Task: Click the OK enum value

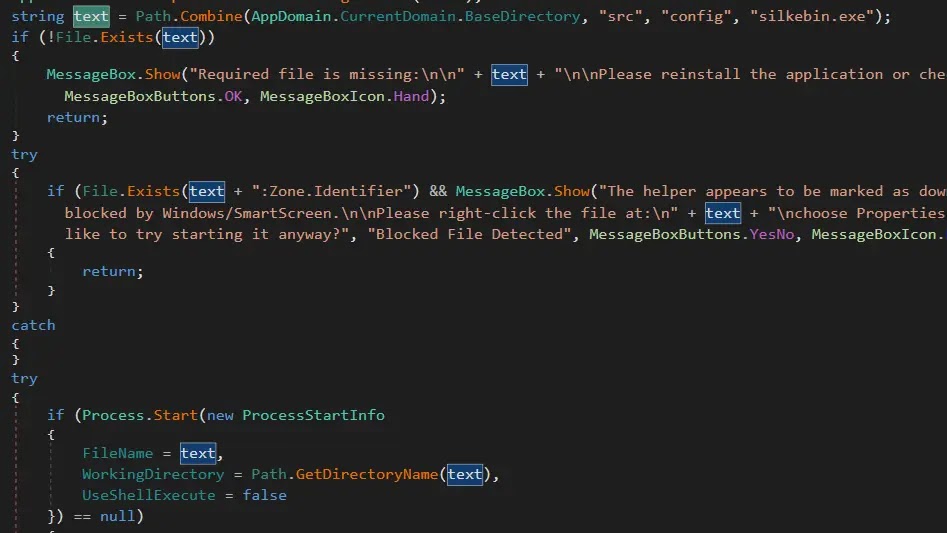Action: pos(233,96)
